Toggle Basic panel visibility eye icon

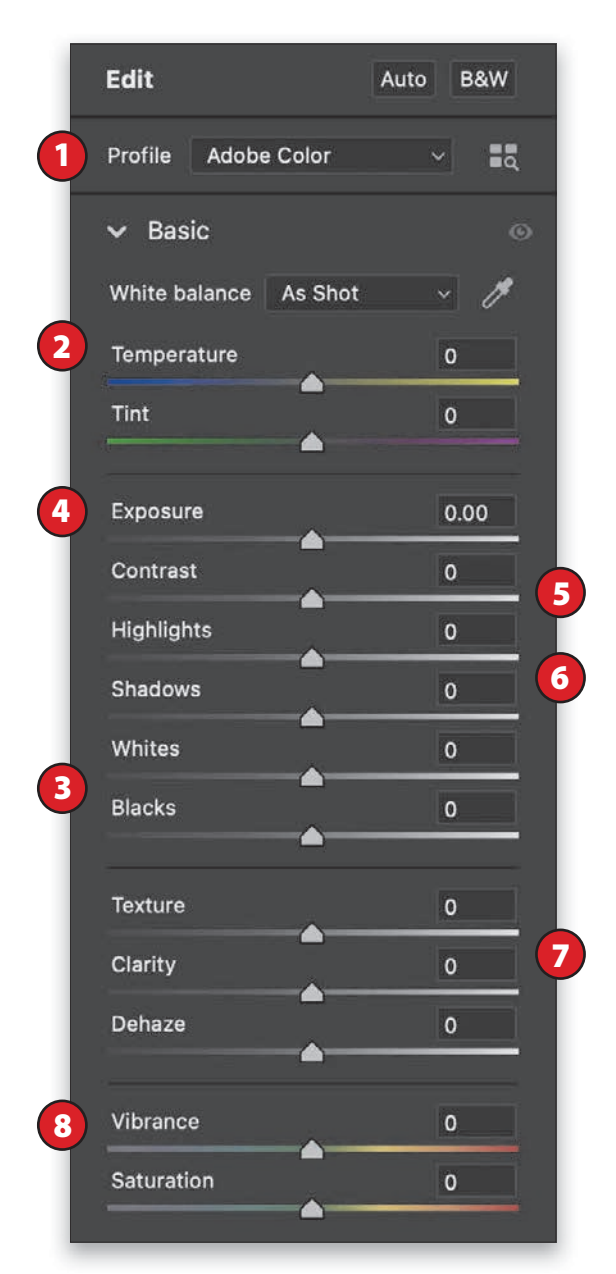(520, 232)
